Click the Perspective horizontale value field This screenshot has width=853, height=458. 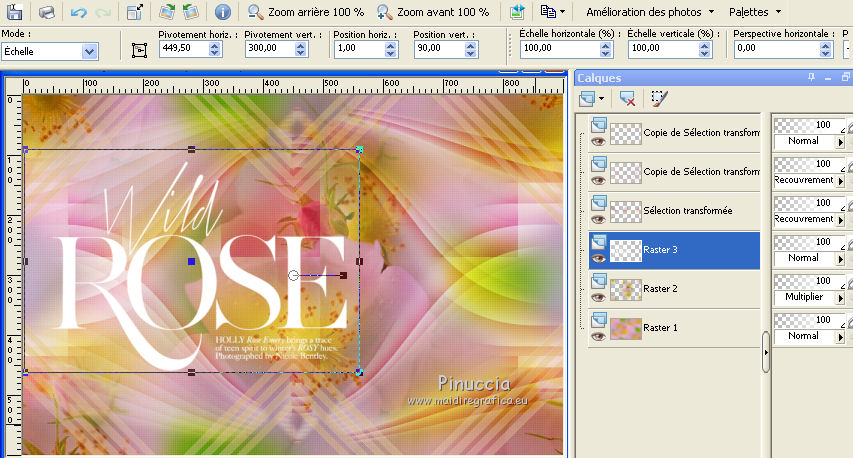coord(776,48)
